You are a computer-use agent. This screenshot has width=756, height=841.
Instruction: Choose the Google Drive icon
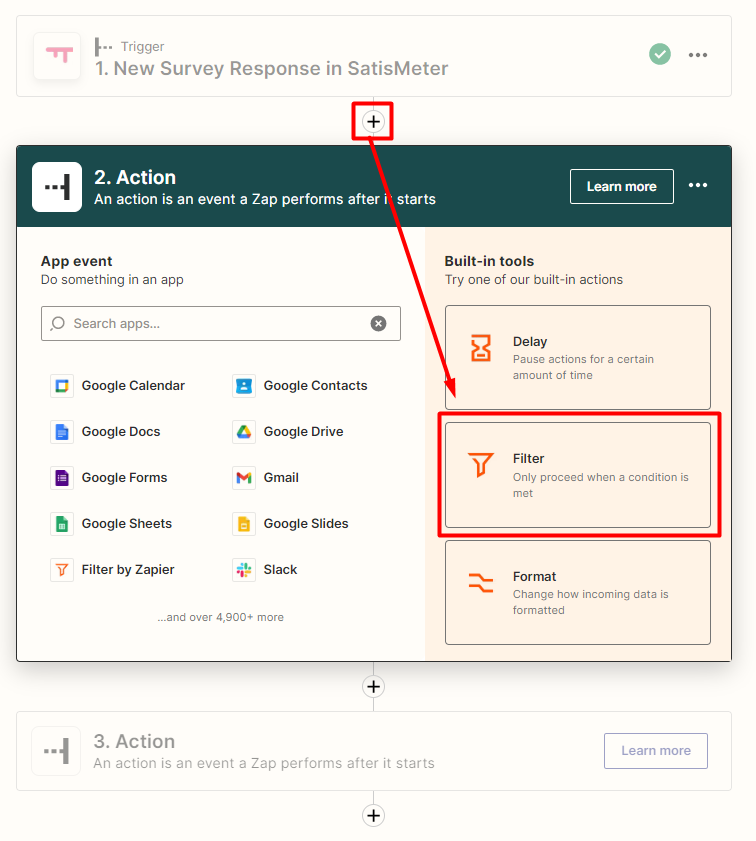pyautogui.click(x=244, y=432)
